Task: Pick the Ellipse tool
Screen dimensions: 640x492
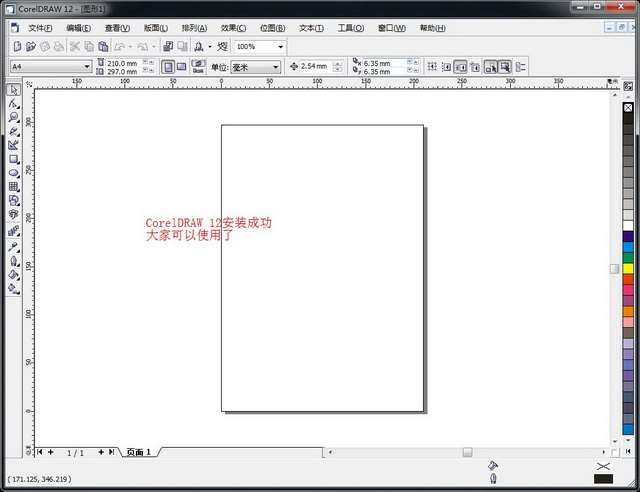Action: 14,173
